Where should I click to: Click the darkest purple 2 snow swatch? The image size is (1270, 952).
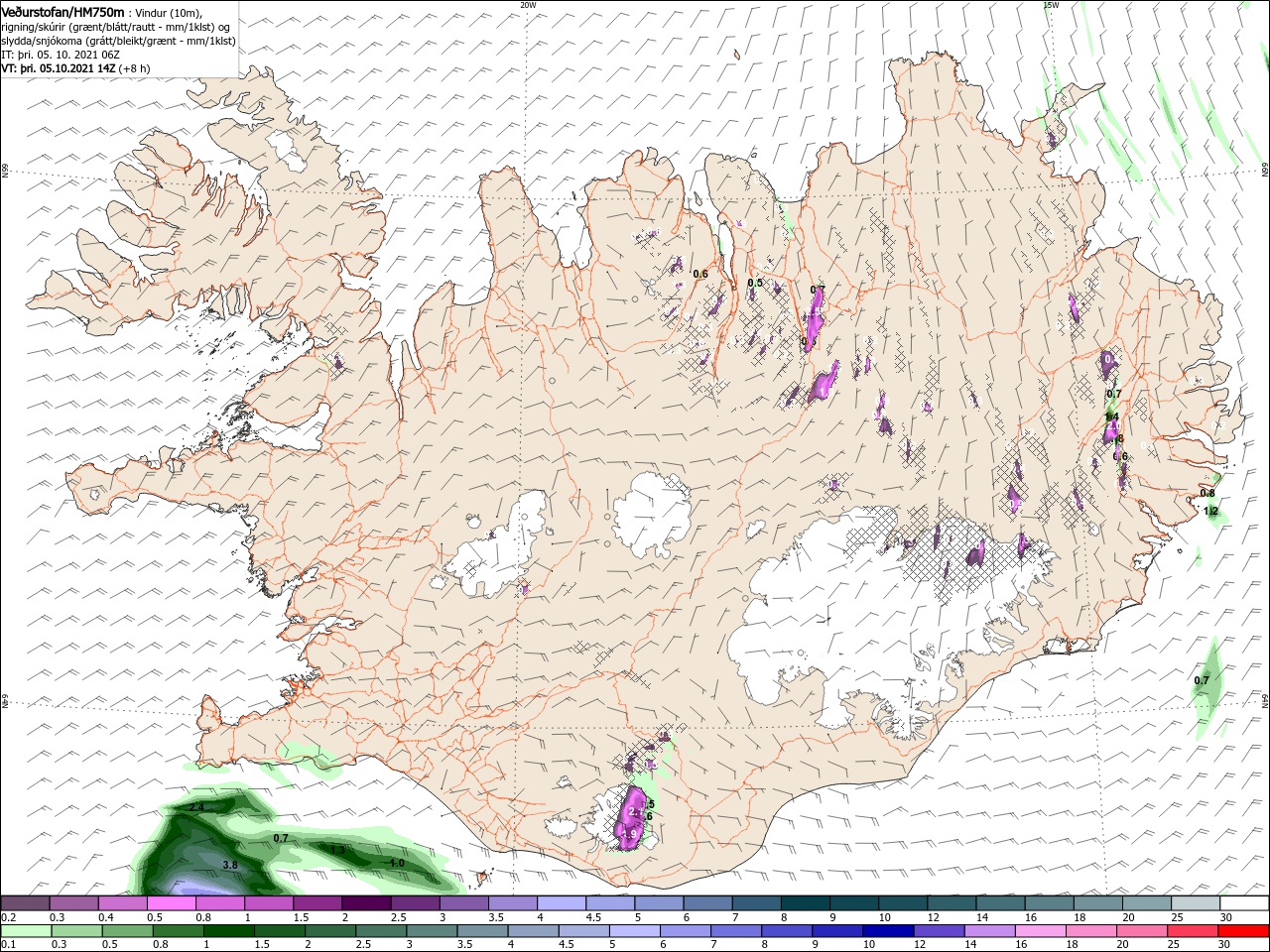coord(366,903)
